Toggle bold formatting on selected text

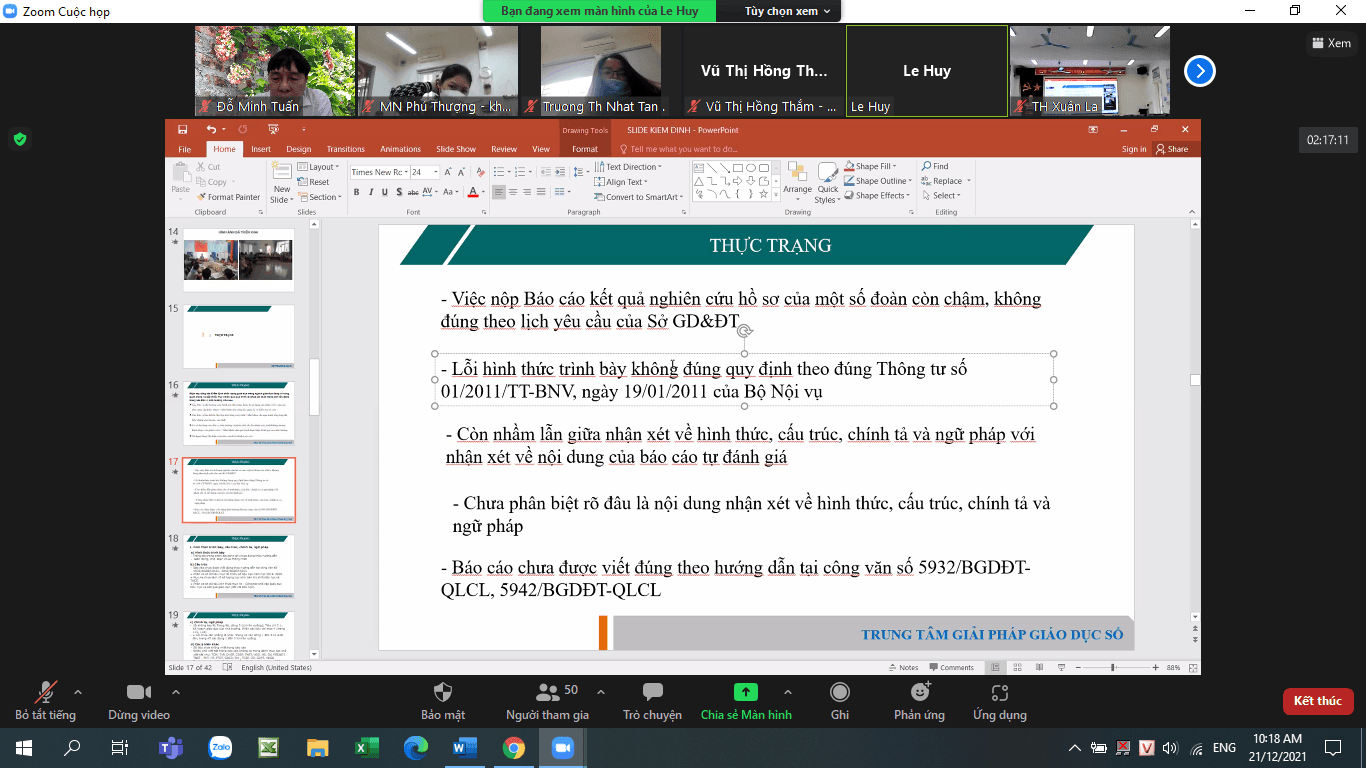point(356,191)
